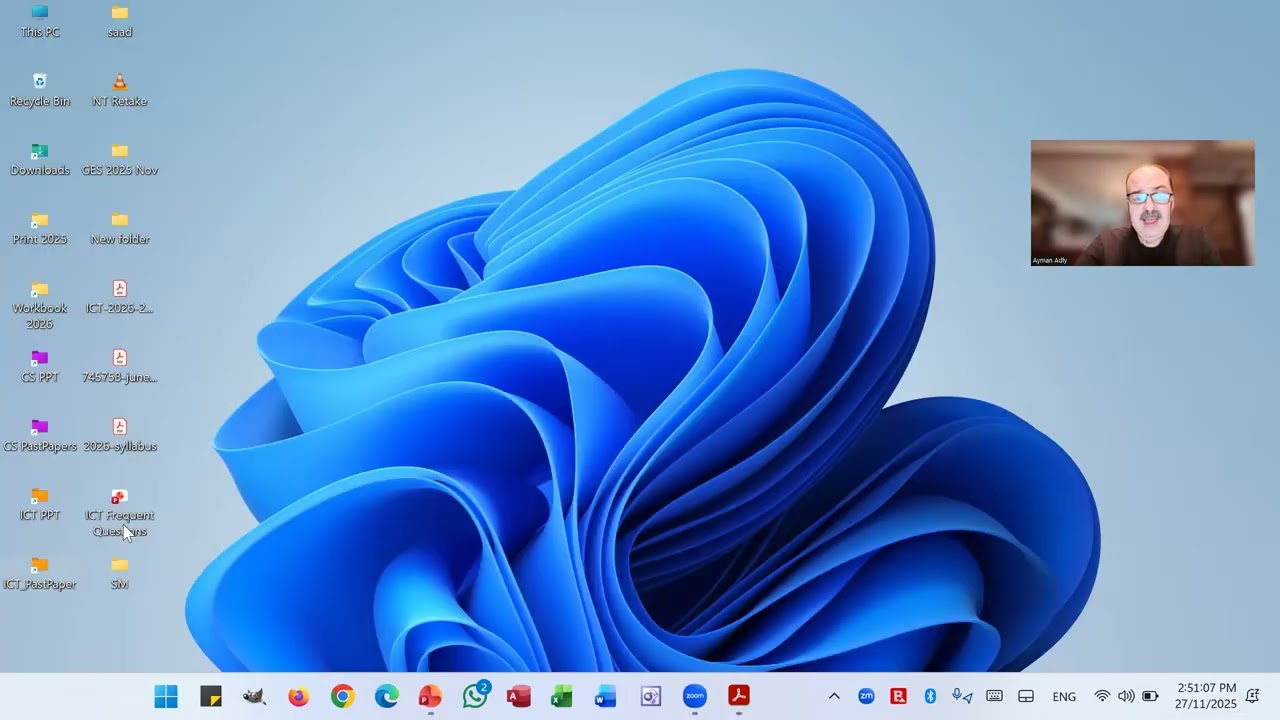Select the Print 2025 folder

point(40,228)
